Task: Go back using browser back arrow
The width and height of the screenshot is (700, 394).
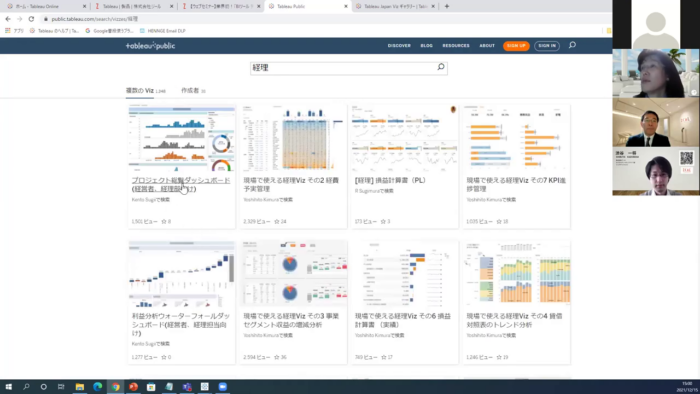Action: point(8,19)
